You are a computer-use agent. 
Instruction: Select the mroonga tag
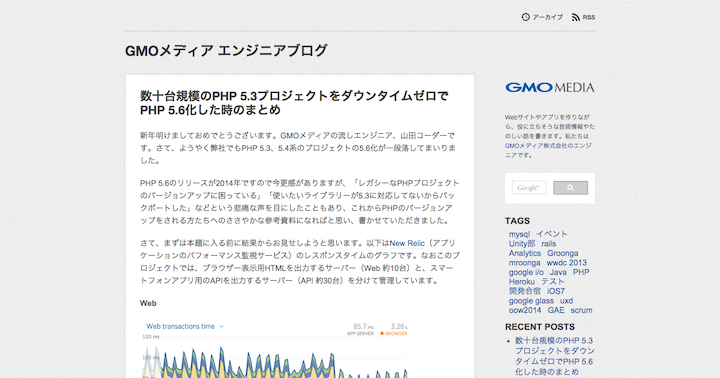coord(524,263)
